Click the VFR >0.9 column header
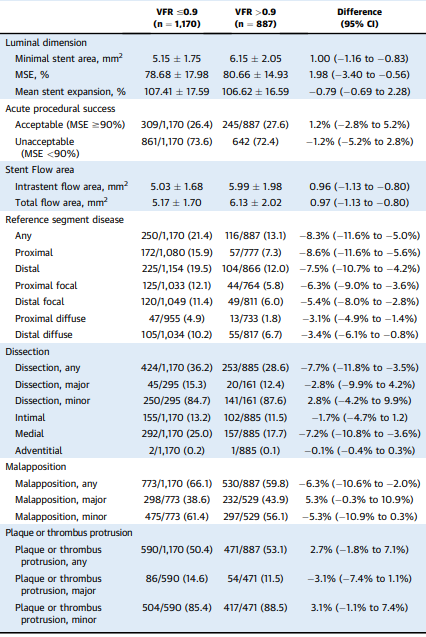The image size is (426, 637). pyautogui.click(x=255, y=18)
